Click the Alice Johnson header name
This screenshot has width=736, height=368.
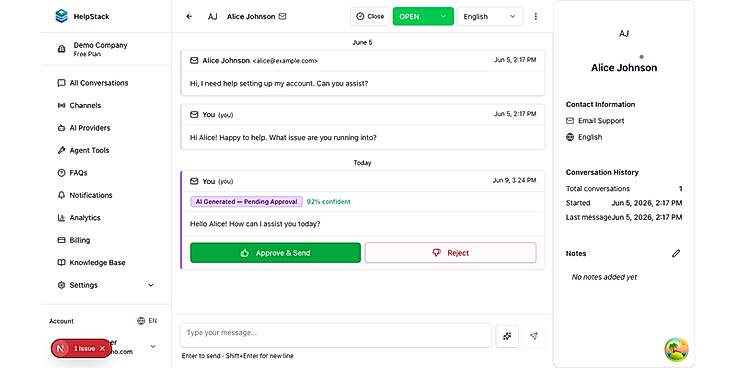click(251, 16)
